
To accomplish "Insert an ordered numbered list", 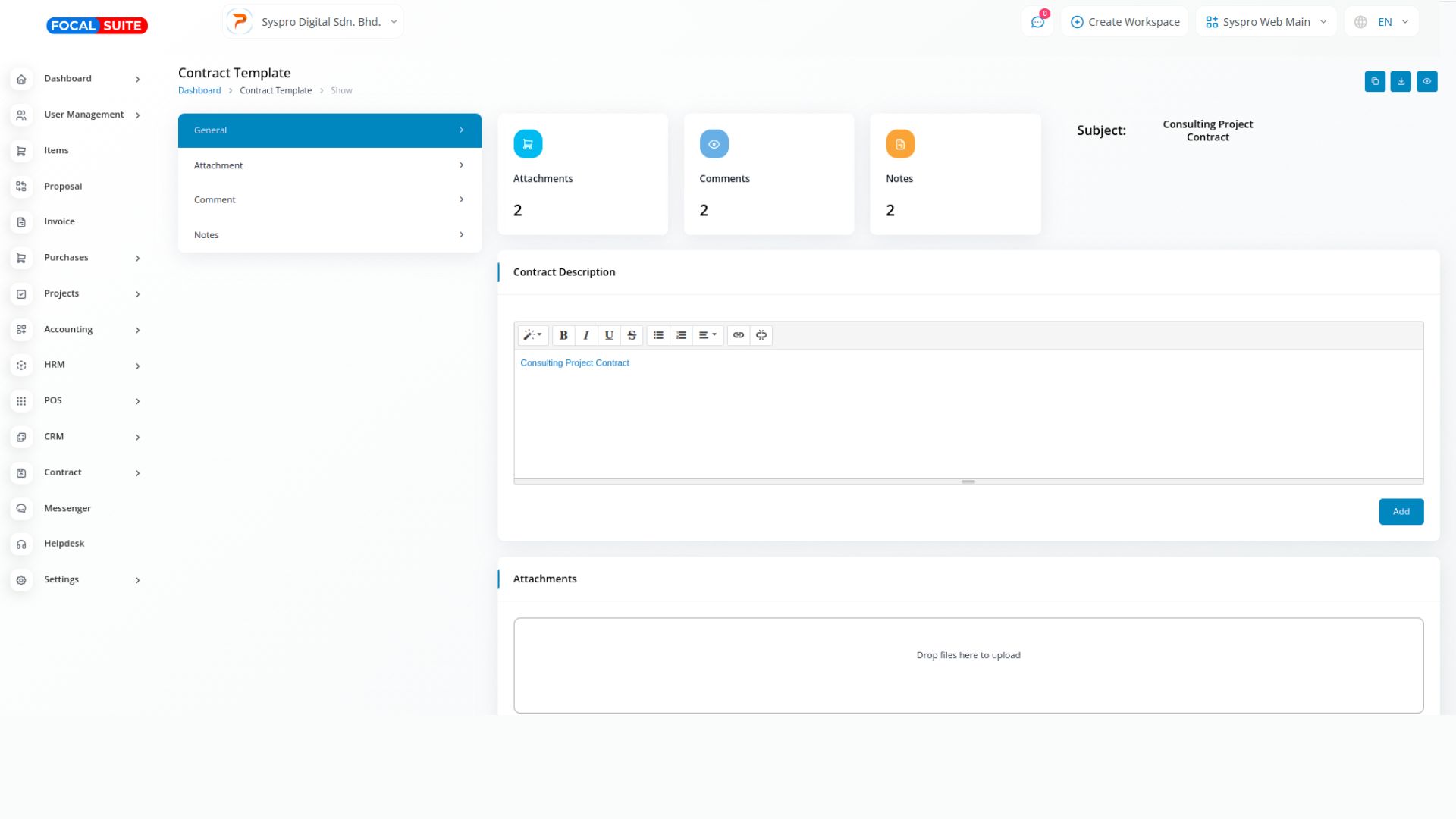I will click(x=681, y=335).
